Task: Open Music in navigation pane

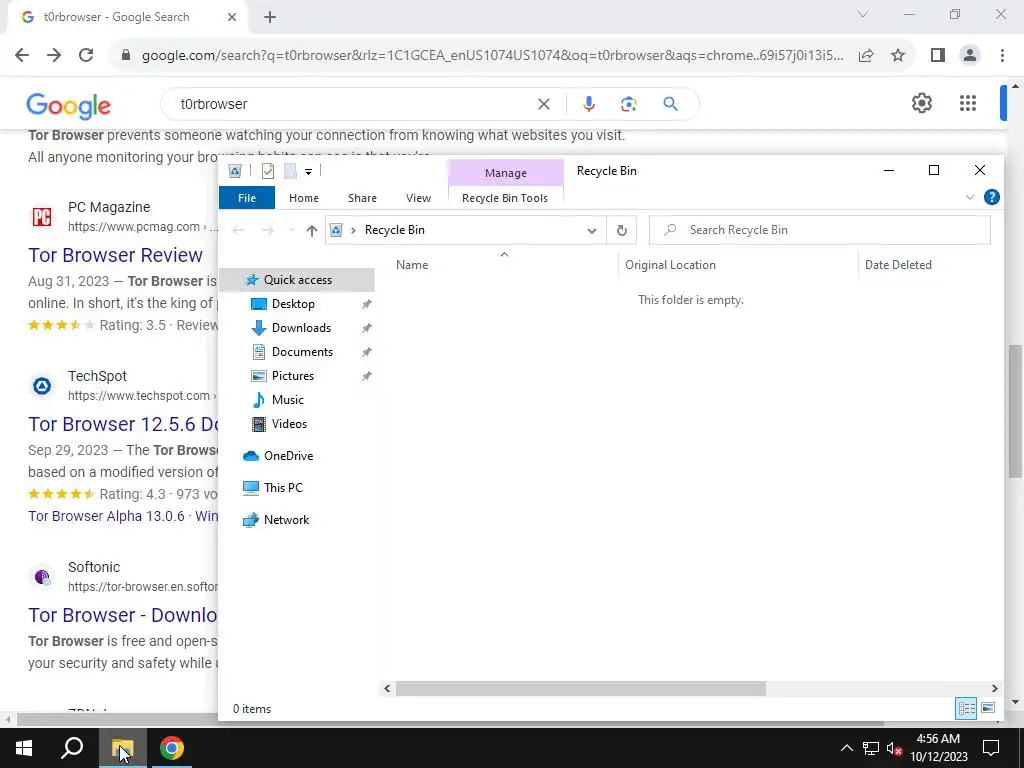Action: pyautogui.click(x=287, y=400)
